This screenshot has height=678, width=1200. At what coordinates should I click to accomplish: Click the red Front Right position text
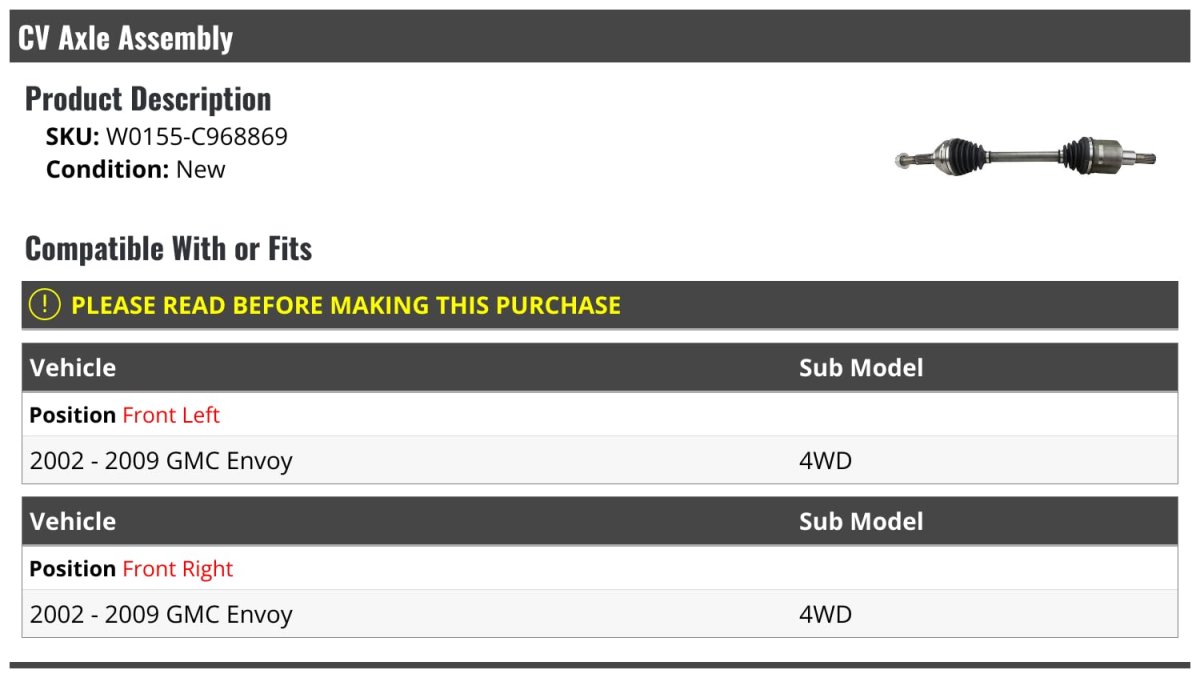click(178, 568)
